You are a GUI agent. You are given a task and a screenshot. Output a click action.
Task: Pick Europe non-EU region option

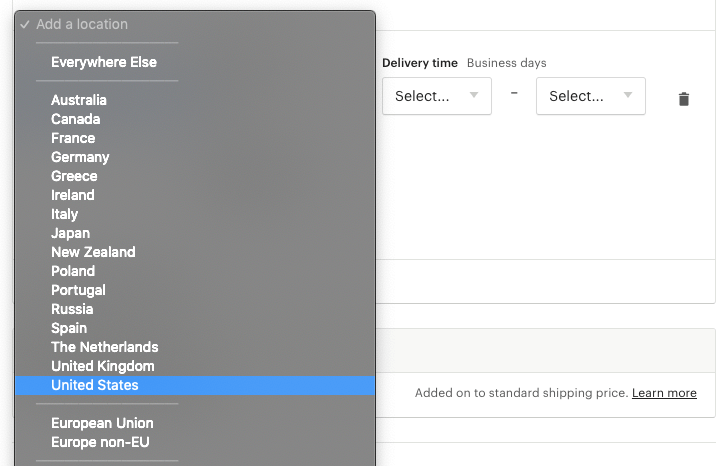[195, 442]
